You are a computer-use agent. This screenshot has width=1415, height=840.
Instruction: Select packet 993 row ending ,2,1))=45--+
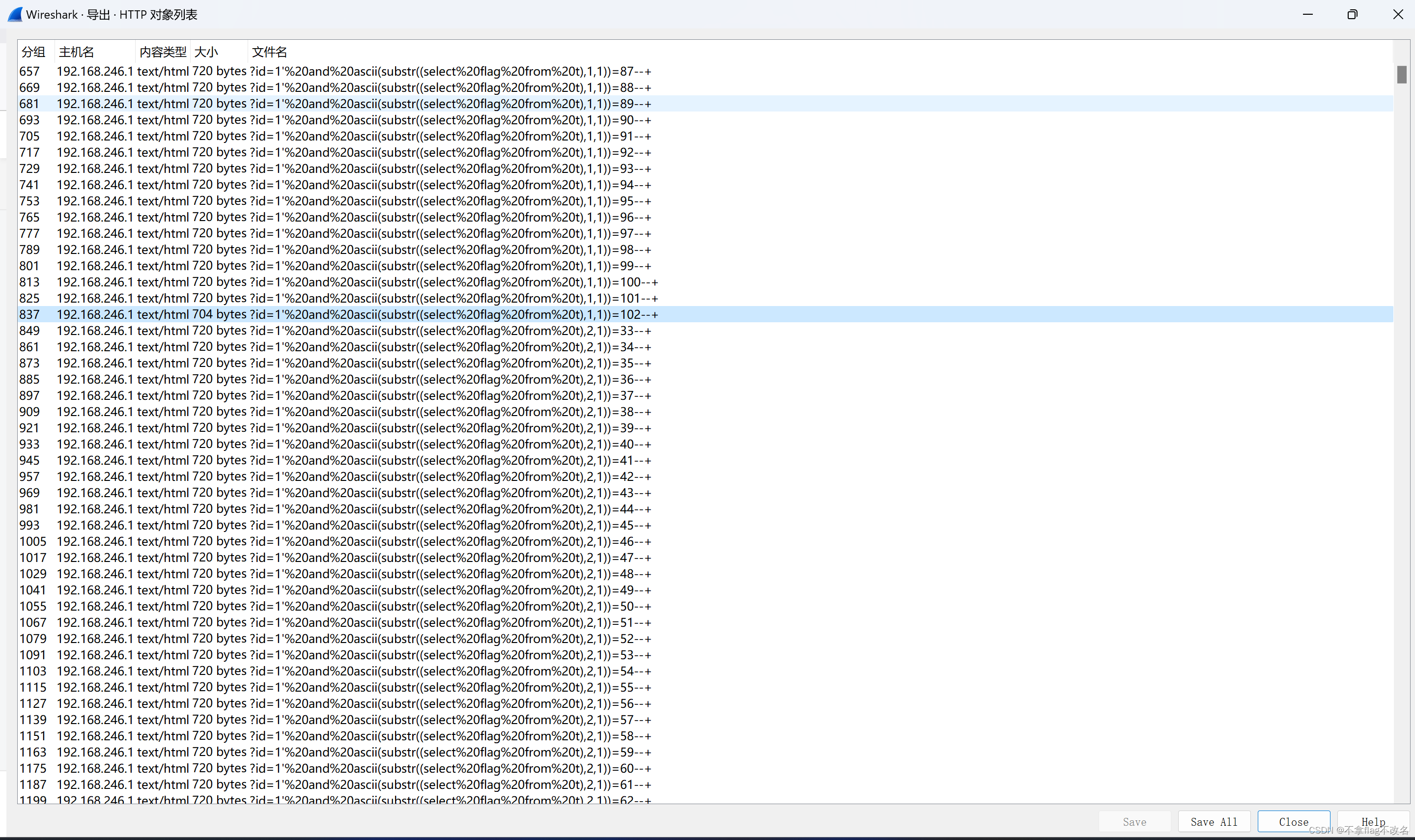click(x=705, y=525)
